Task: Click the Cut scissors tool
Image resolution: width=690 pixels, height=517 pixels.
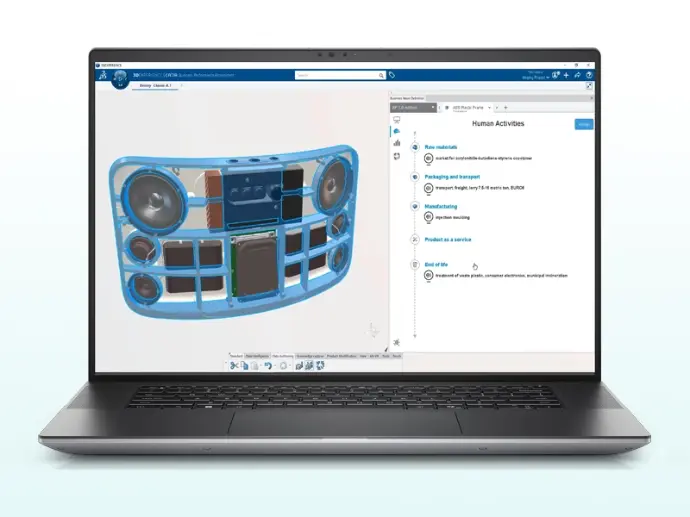Action: click(x=234, y=366)
